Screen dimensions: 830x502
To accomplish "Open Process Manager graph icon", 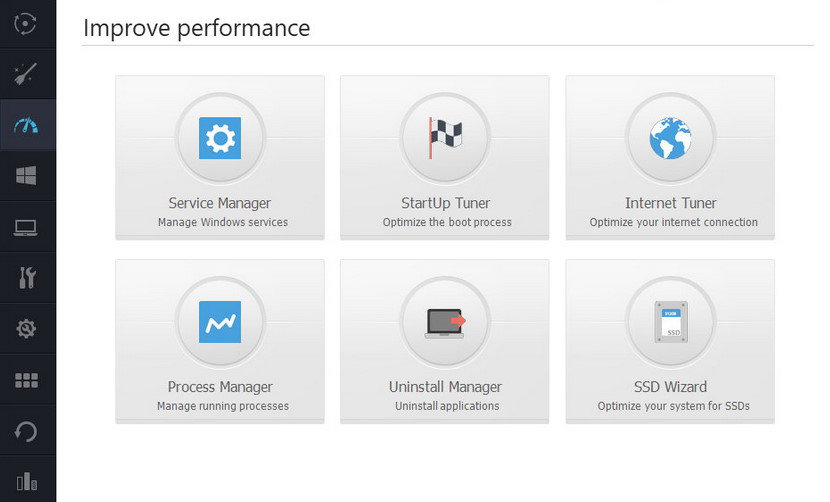I will point(220,321).
